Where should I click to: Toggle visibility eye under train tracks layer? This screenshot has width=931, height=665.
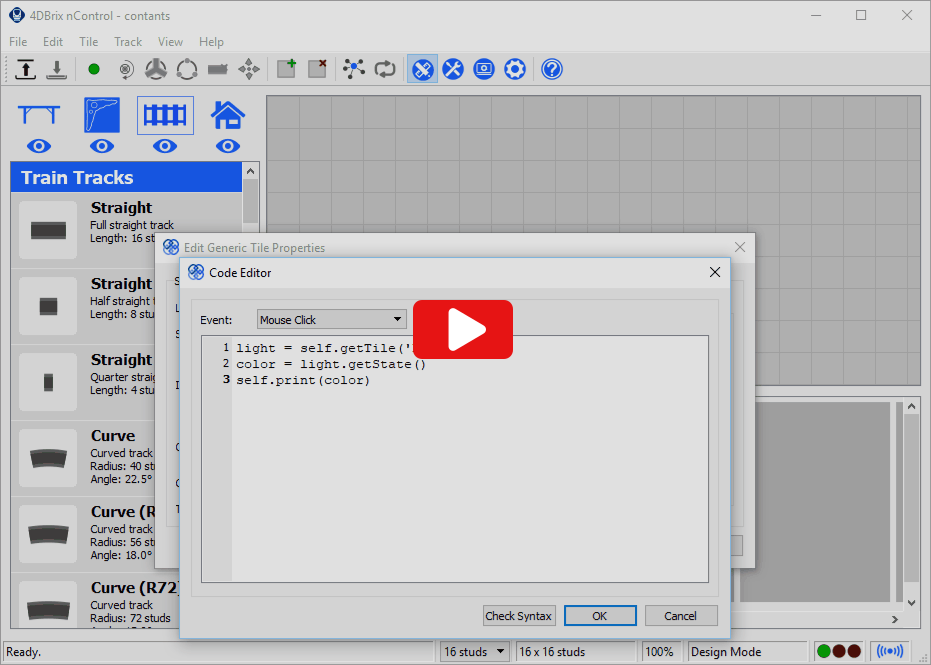(165, 146)
